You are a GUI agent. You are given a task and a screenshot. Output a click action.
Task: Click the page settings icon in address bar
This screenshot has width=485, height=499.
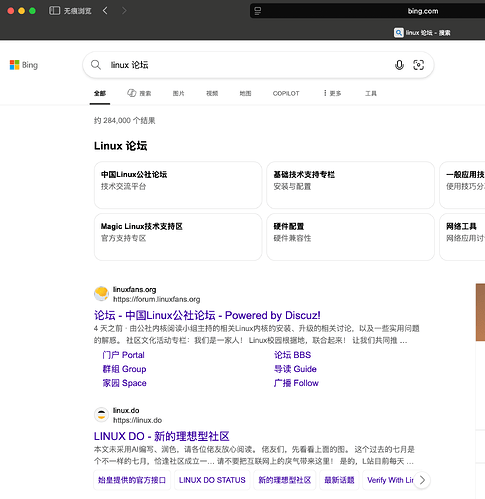click(257, 11)
